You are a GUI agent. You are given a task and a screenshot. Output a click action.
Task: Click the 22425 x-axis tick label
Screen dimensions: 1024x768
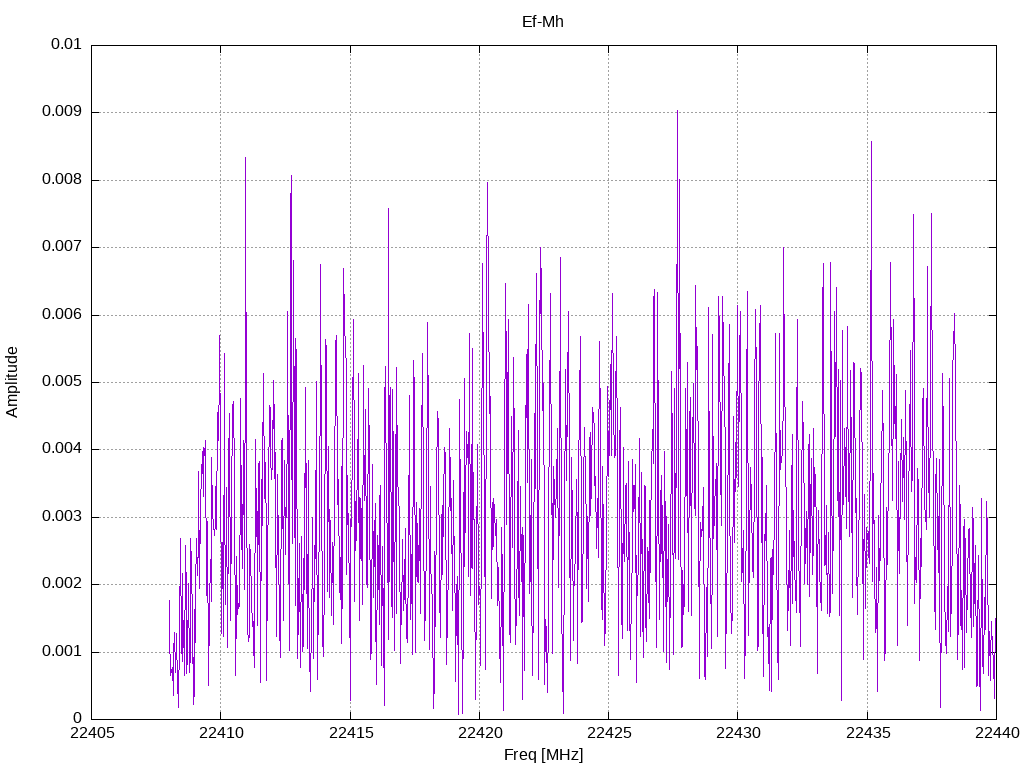pos(609,733)
